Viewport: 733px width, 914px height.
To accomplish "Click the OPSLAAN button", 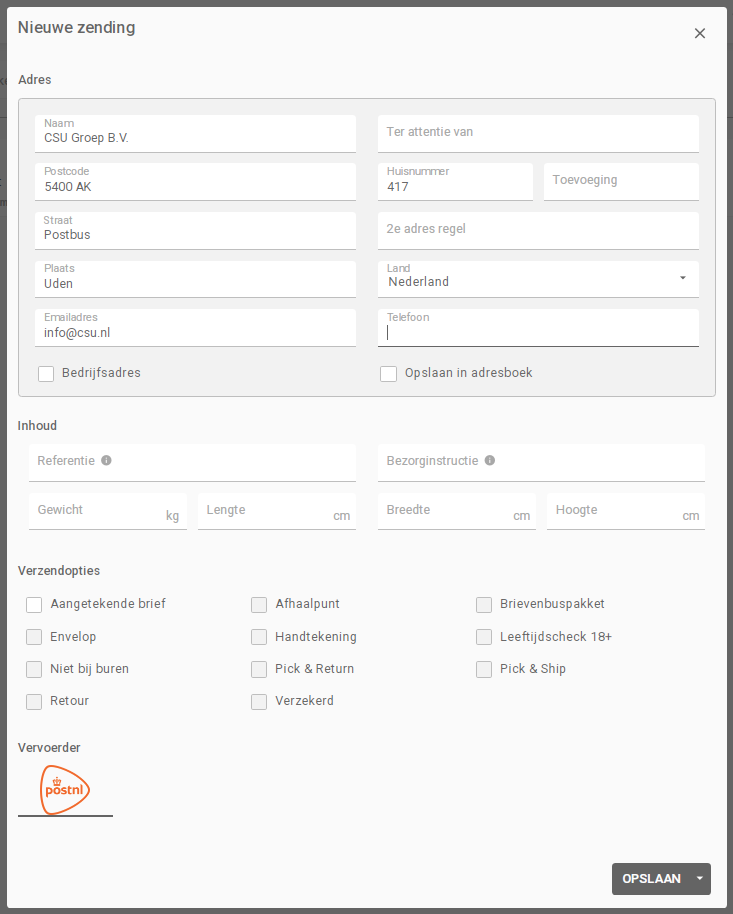I will tap(651, 879).
